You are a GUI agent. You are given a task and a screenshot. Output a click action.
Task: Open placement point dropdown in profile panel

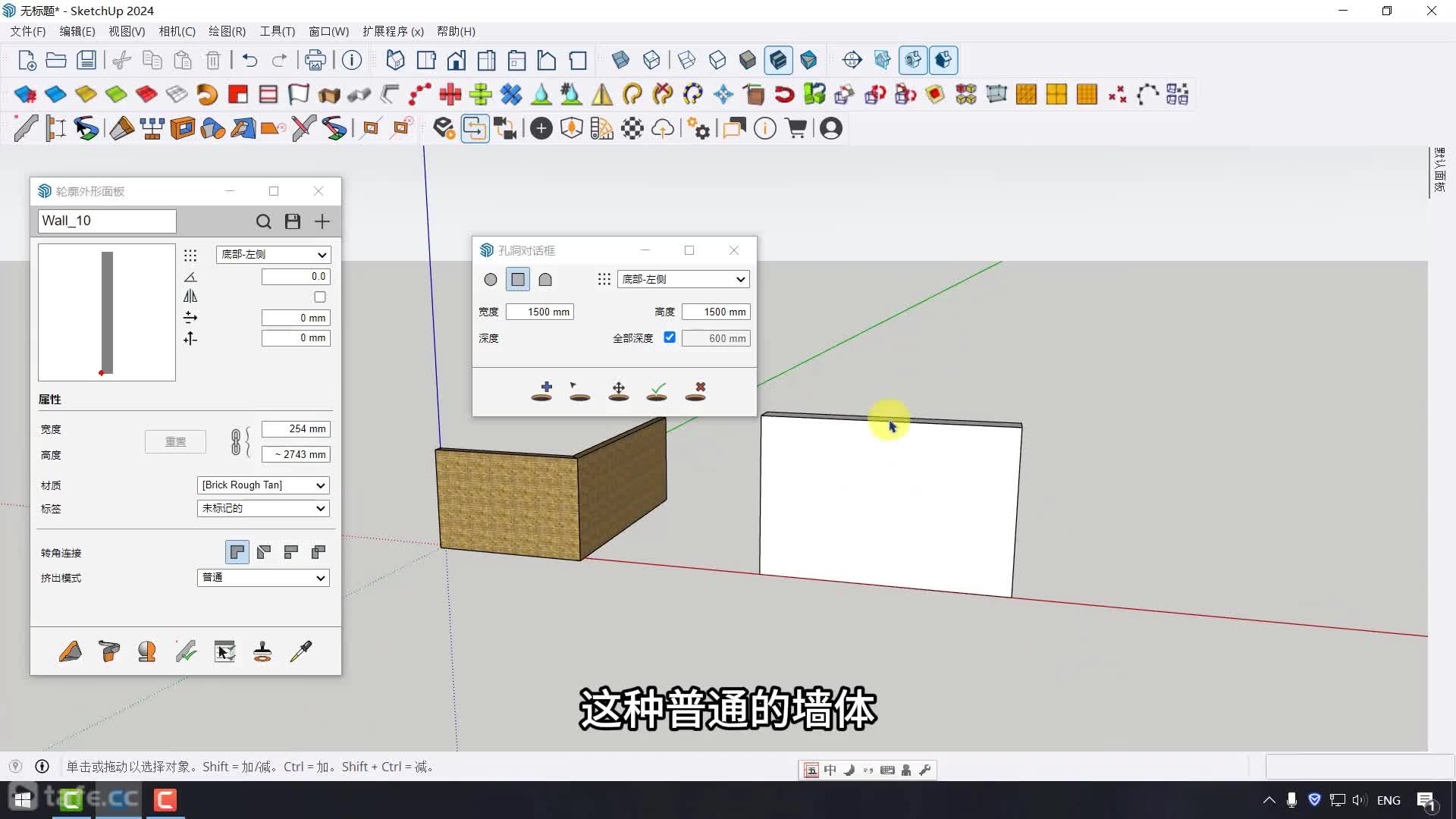tap(273, 255)
